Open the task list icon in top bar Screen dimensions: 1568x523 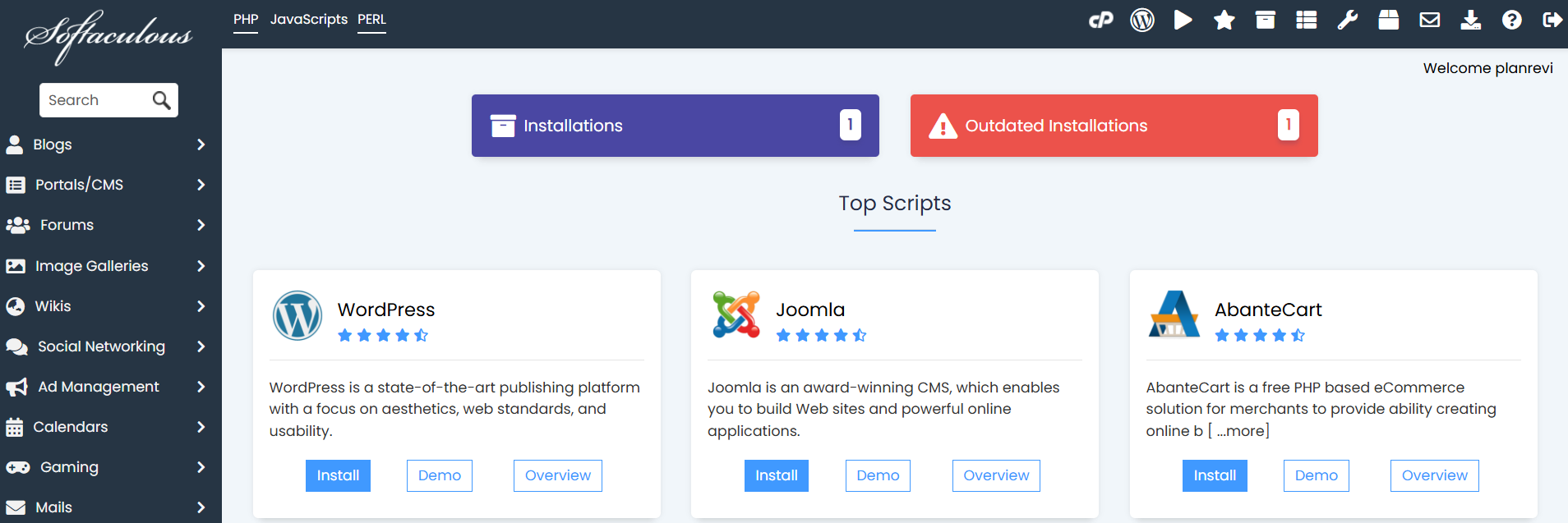[x=1307, y=20]
